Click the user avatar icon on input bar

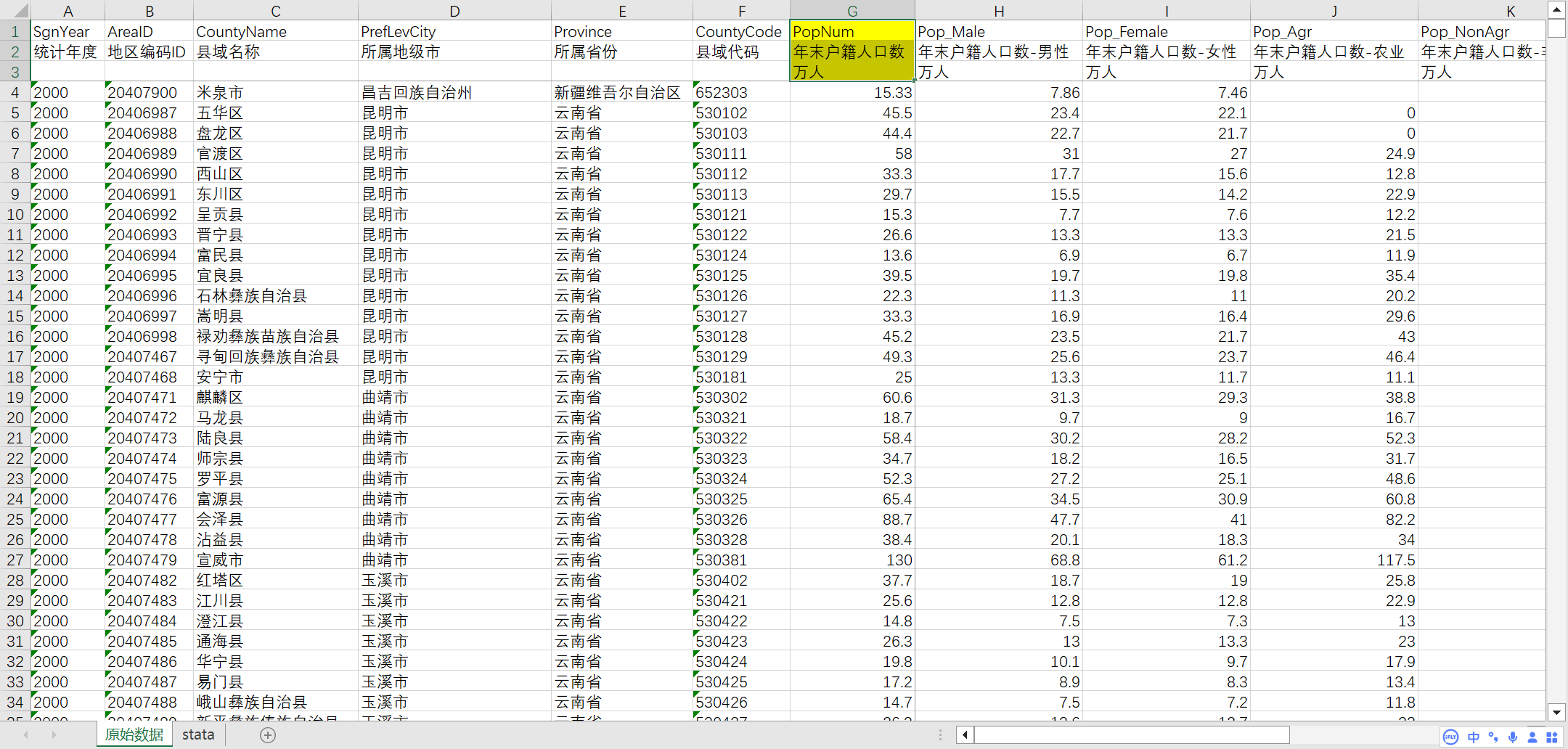[1533, 737]
